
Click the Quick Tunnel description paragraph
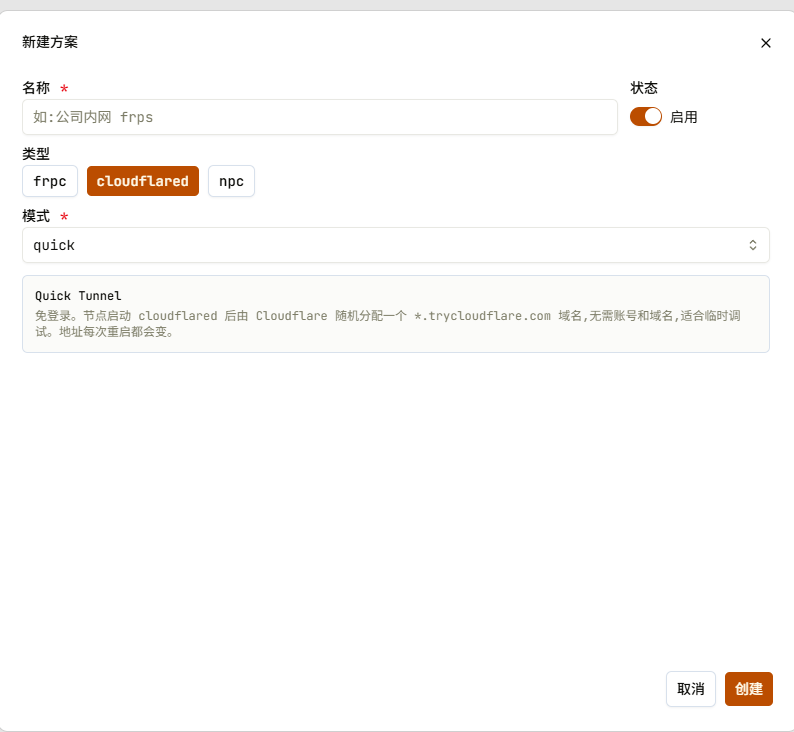tap(388, 323)
